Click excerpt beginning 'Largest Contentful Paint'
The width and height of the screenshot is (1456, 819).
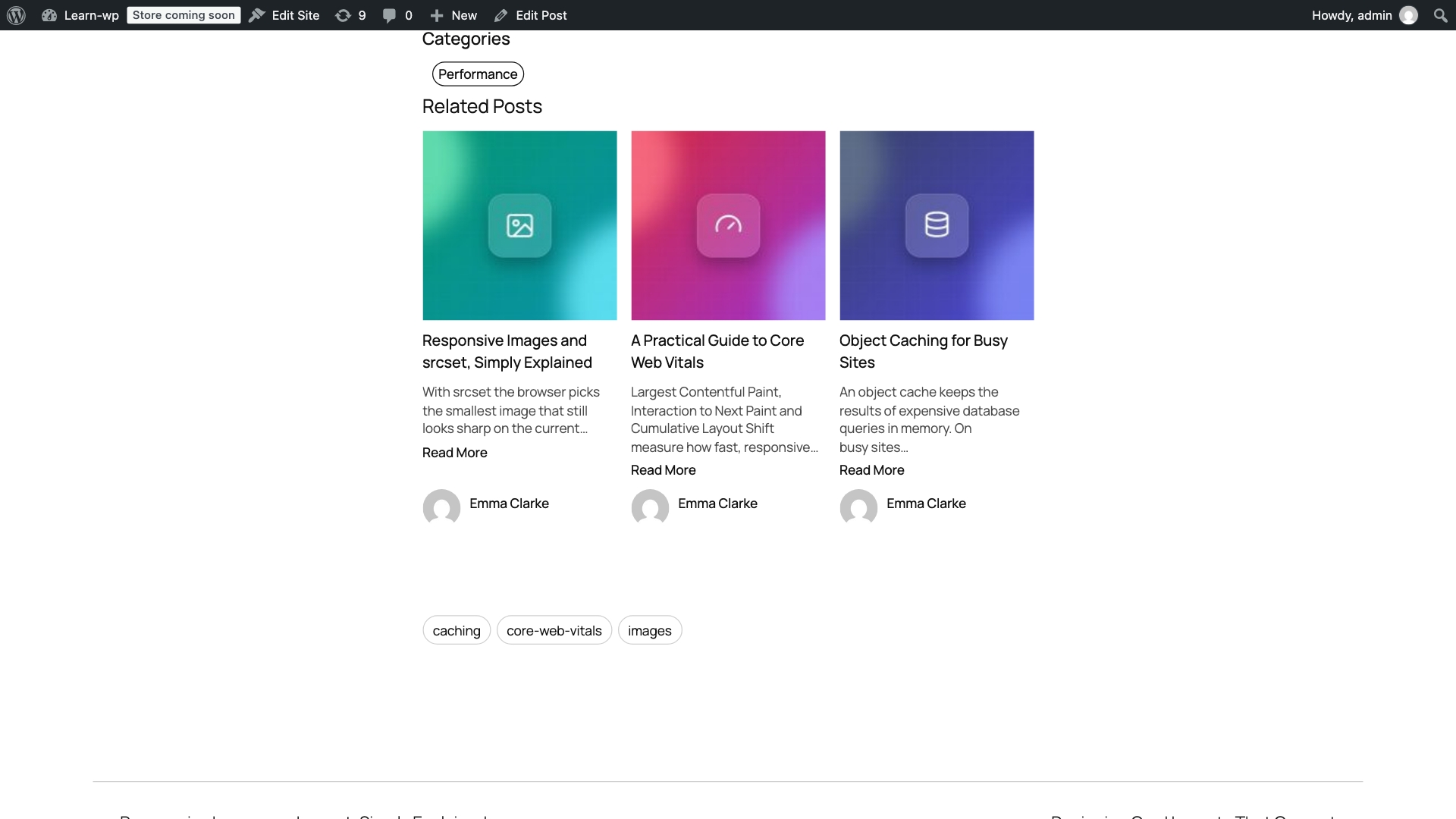point(724,419)
